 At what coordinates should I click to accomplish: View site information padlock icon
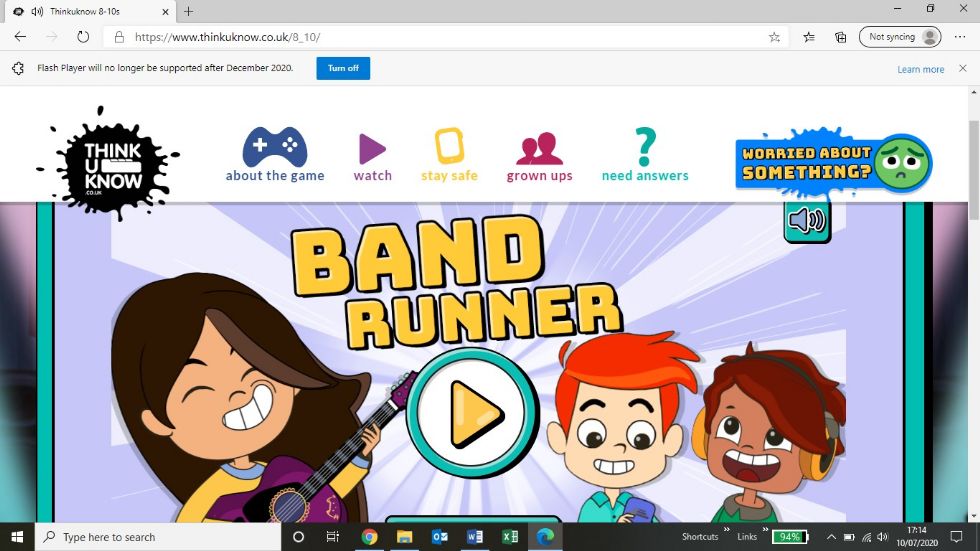pyautogui.click(x=119, y=37)
